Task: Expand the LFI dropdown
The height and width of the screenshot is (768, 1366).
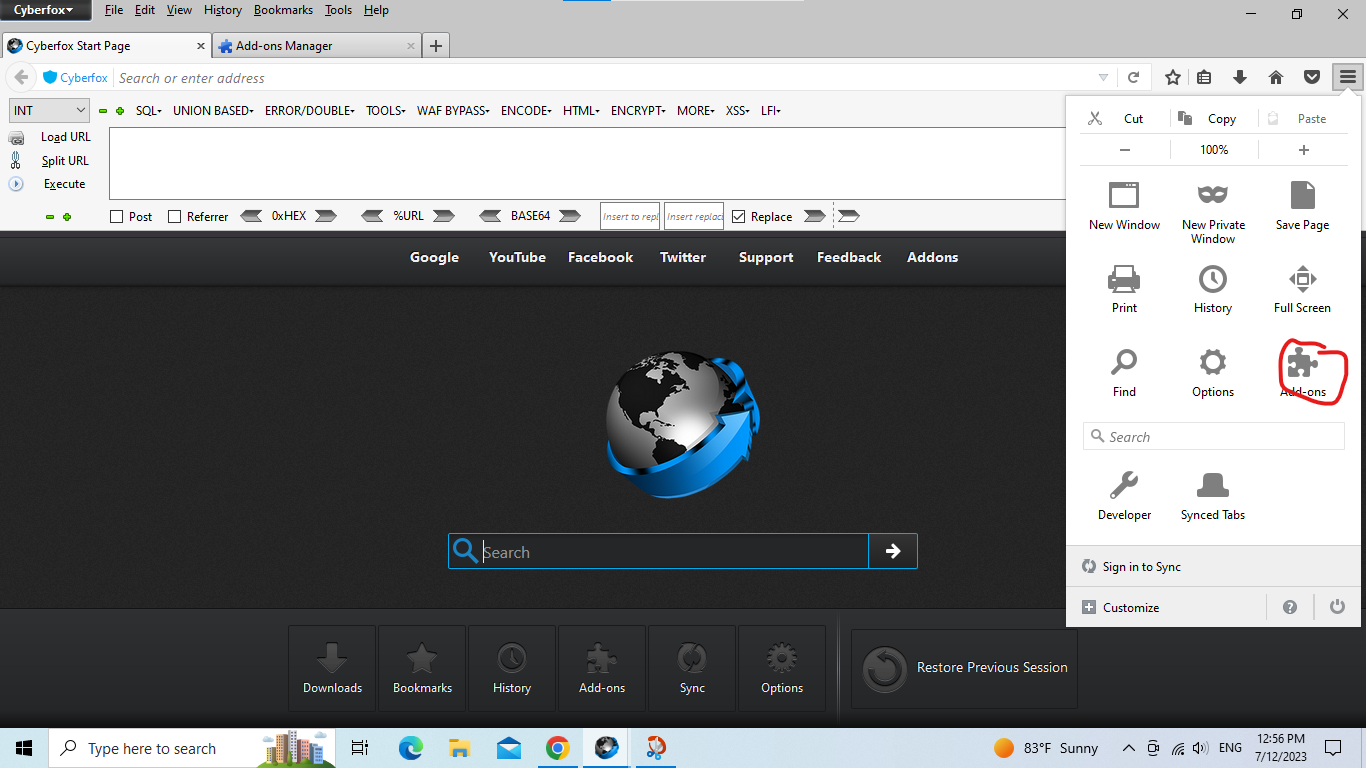Action: 770,110
